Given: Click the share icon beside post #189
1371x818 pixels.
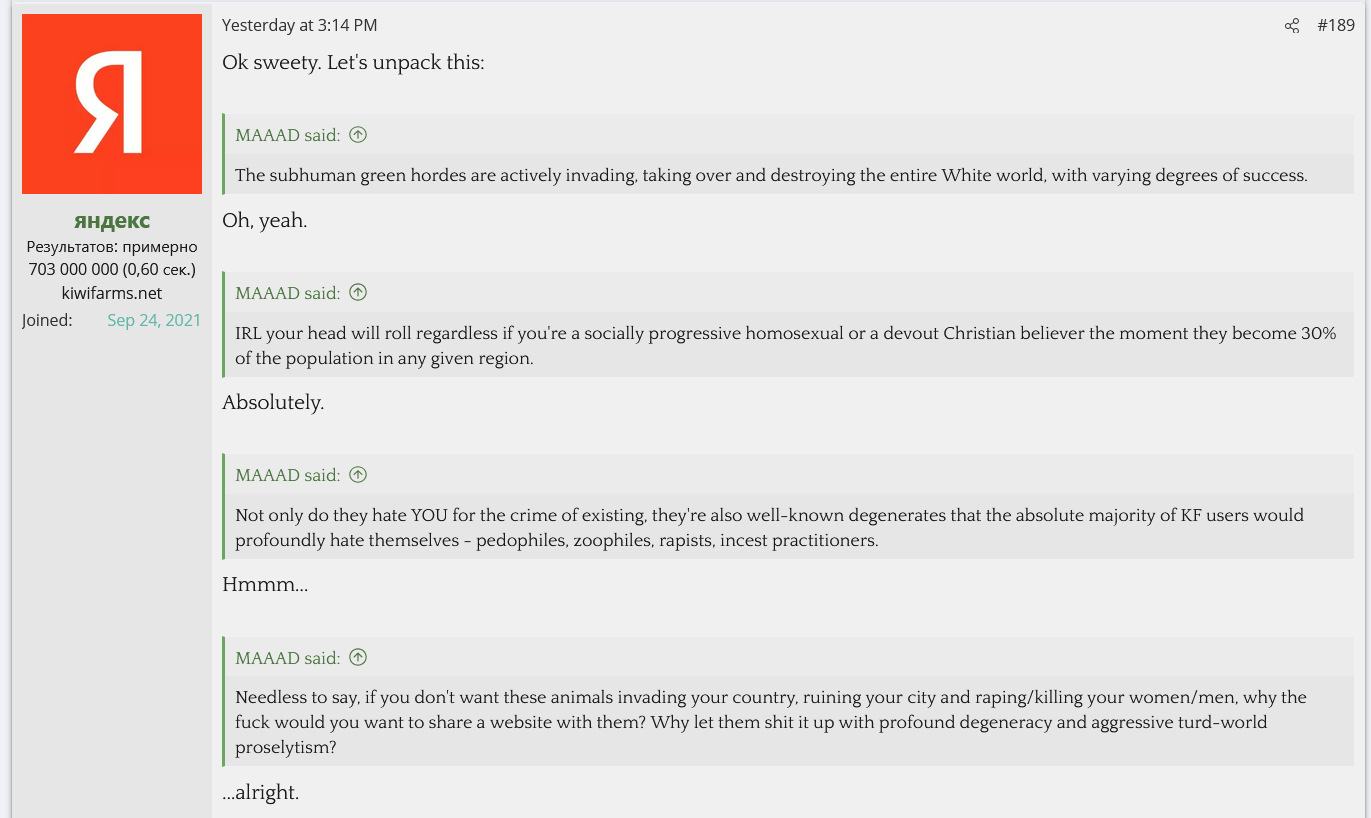Looking at the screenshot, I should pyautogui.click(x=1291, y=26).
